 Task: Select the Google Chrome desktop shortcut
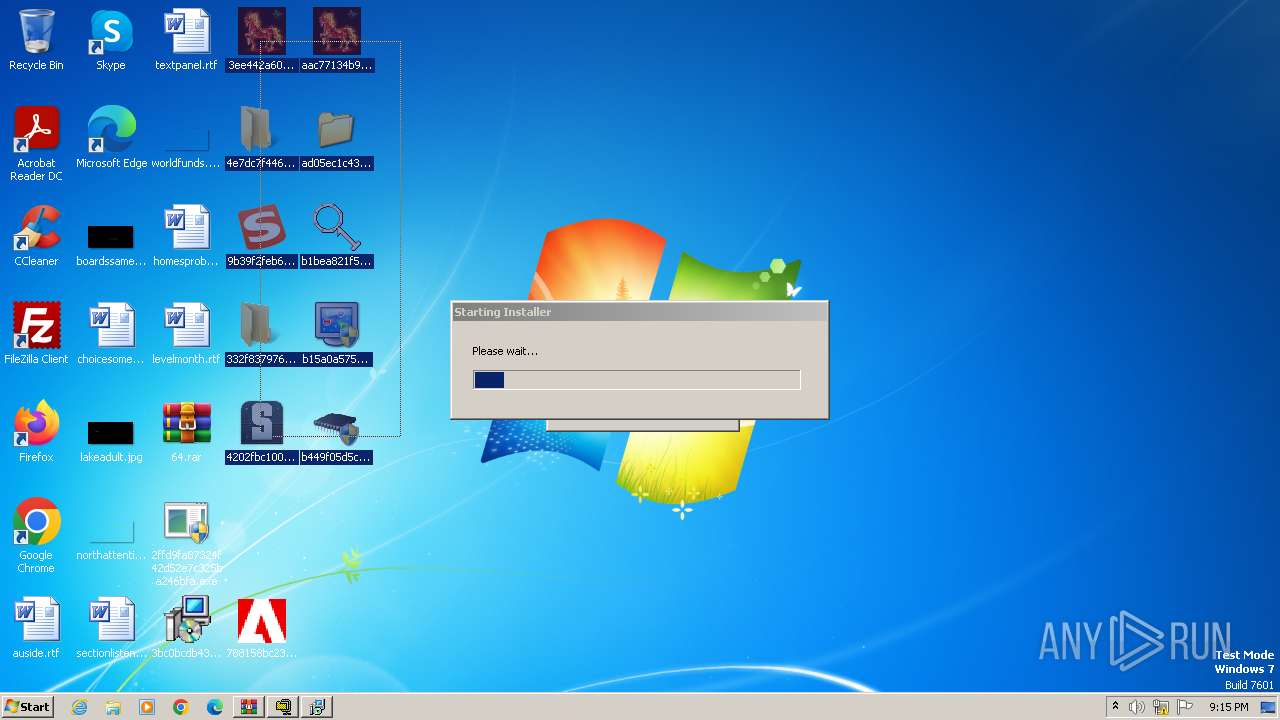pos(36,536)
